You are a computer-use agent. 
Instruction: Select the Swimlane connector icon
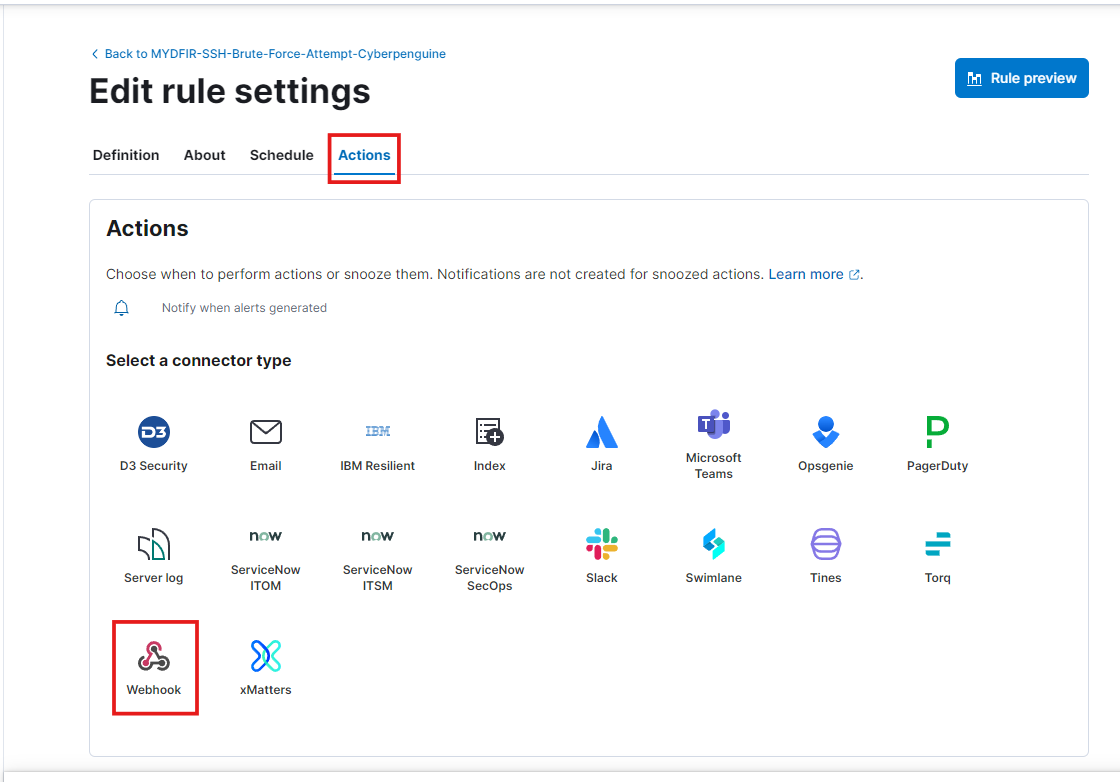point(714,544)
